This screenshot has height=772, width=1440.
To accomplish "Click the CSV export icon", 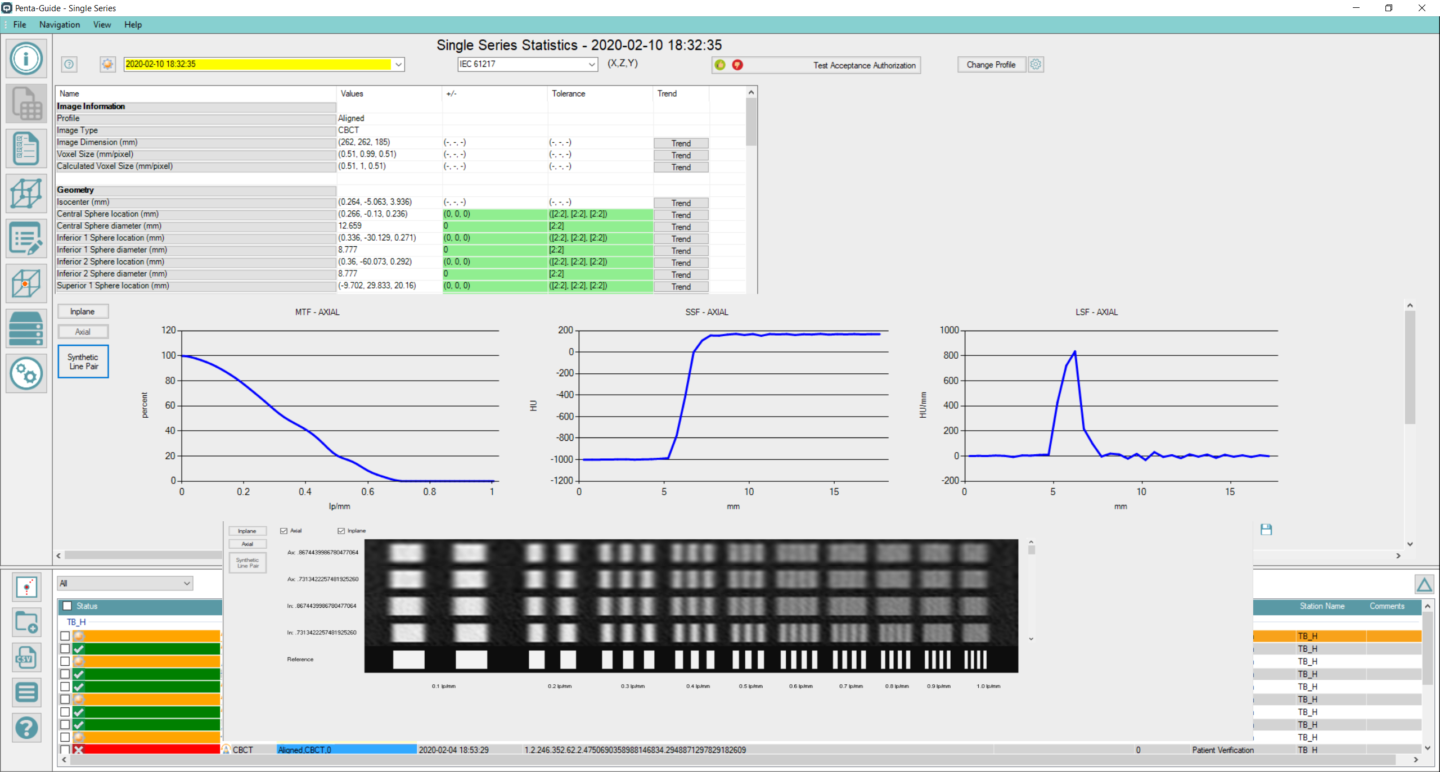I will pos(27,657).
